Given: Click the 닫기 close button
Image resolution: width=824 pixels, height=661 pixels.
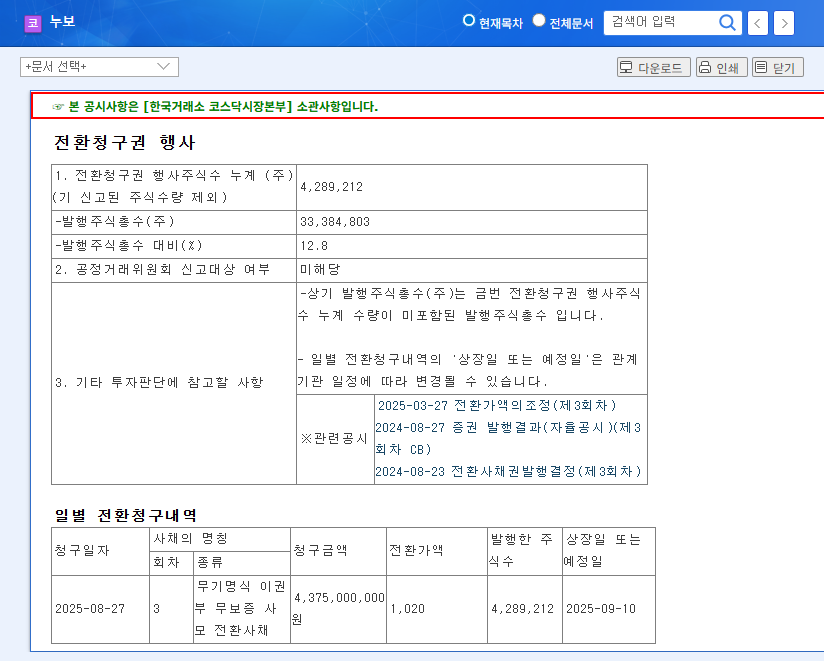Looking at the screenshot, I should 777,67.
